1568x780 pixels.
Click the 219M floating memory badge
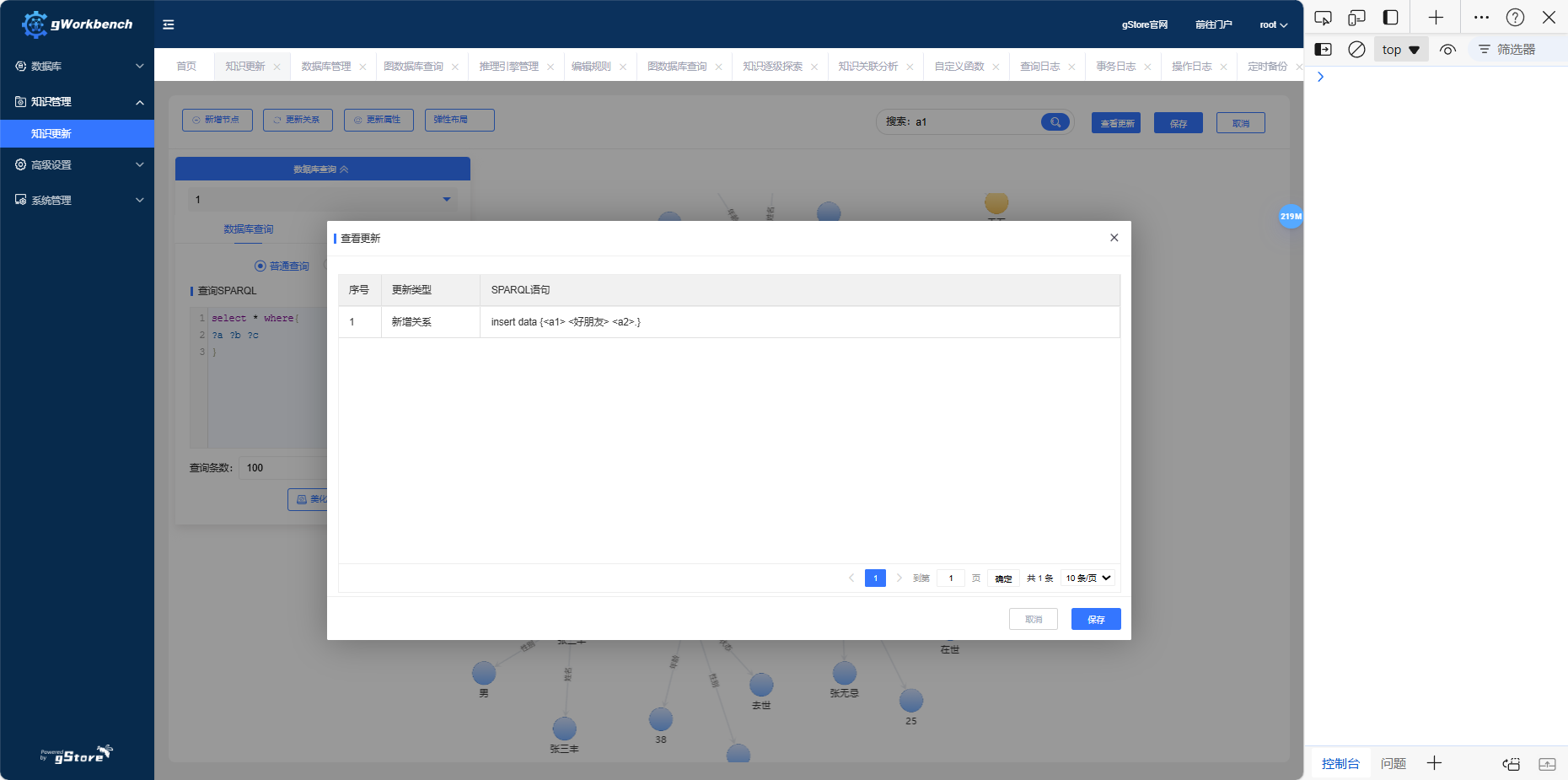1291,217
